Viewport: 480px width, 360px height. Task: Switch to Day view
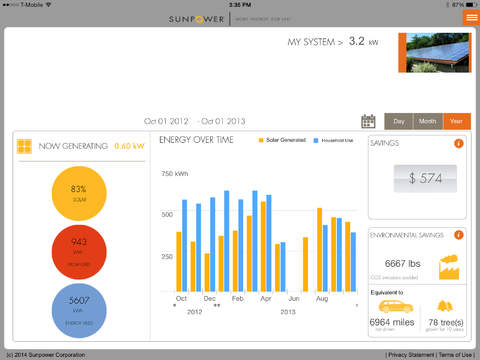coord(399,121)
